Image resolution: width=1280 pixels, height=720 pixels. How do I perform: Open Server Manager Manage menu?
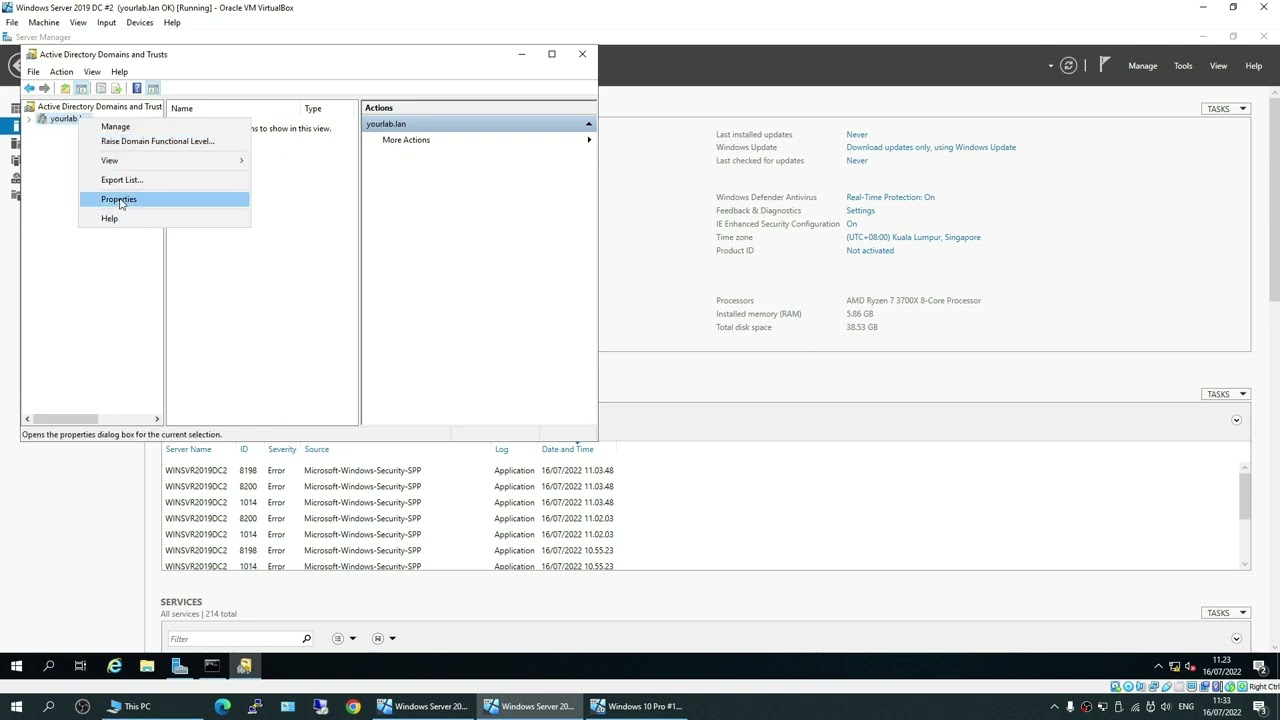point(1142,66)
